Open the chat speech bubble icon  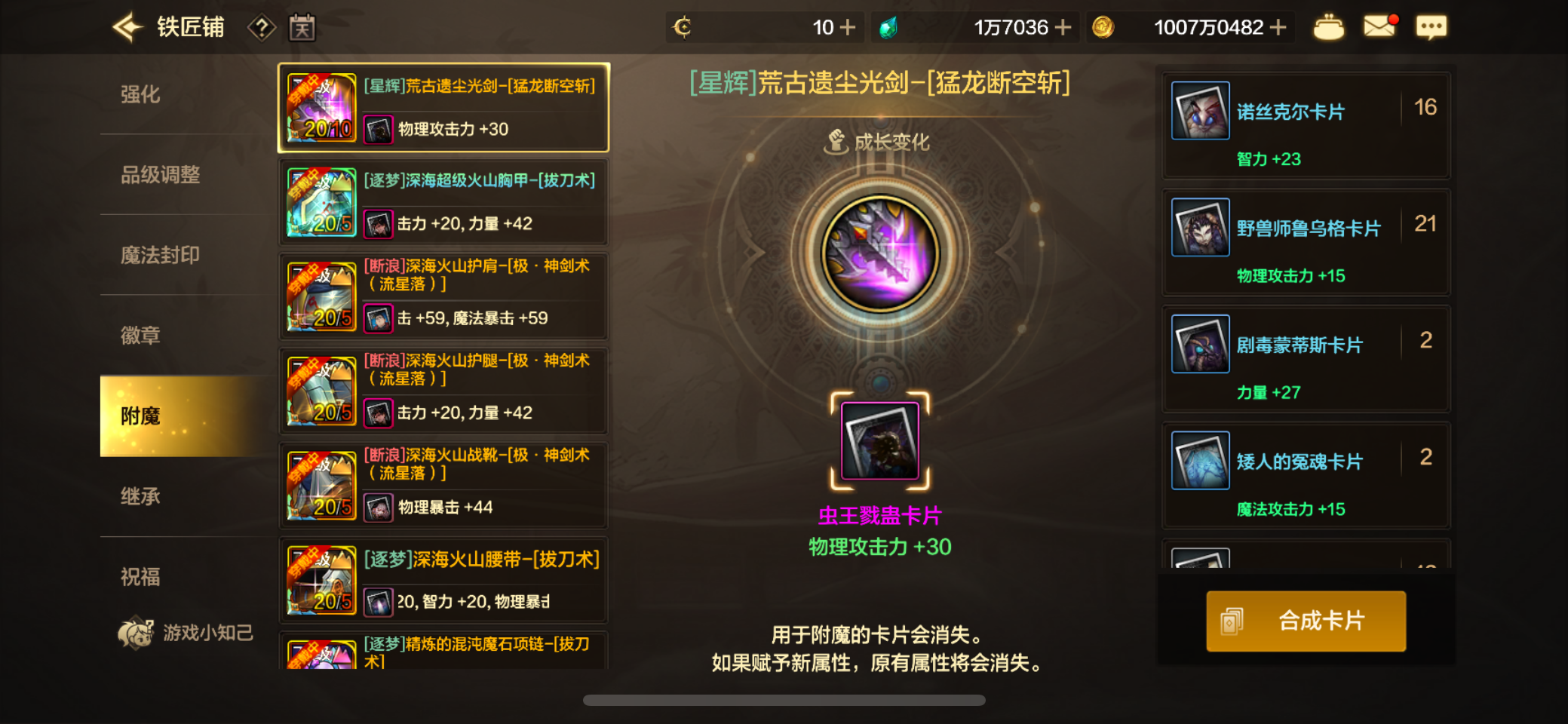click(x=1431, y=27)
